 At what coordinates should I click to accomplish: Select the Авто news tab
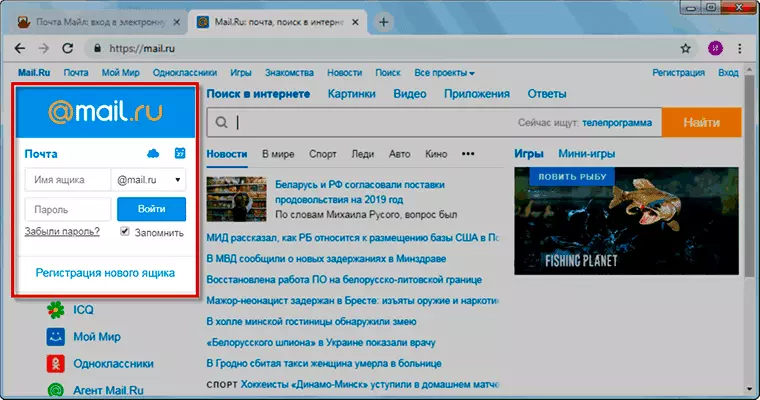(x=399, y=154)
